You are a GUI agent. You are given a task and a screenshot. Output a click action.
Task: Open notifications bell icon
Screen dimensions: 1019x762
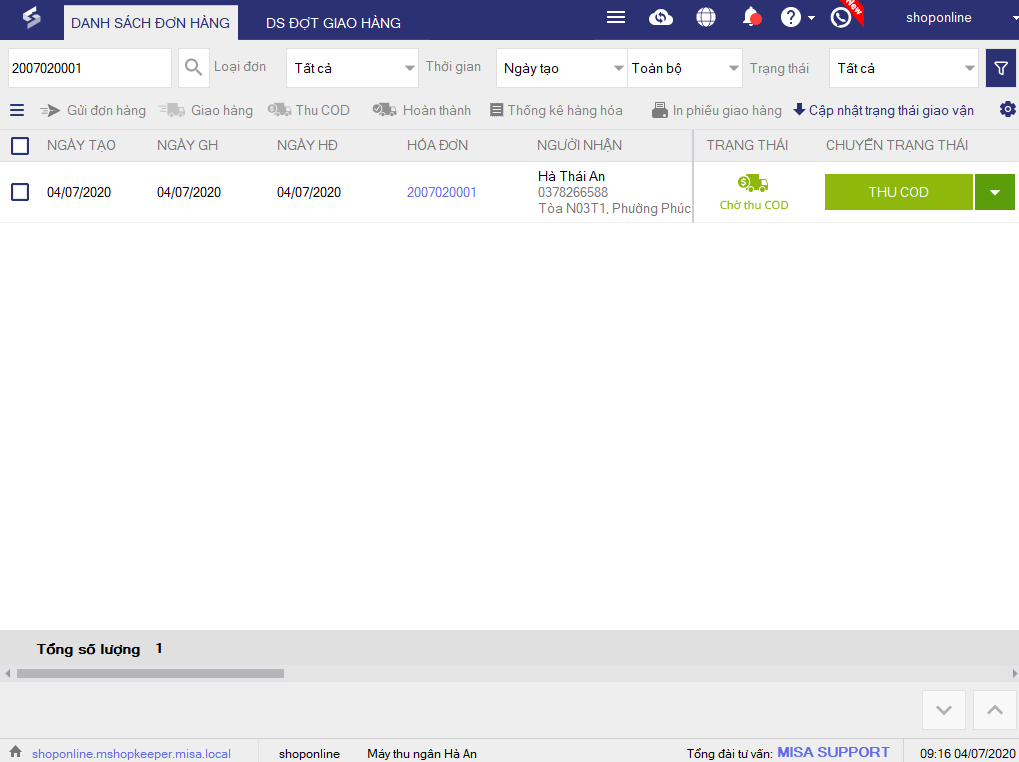[x=751, y=18]
